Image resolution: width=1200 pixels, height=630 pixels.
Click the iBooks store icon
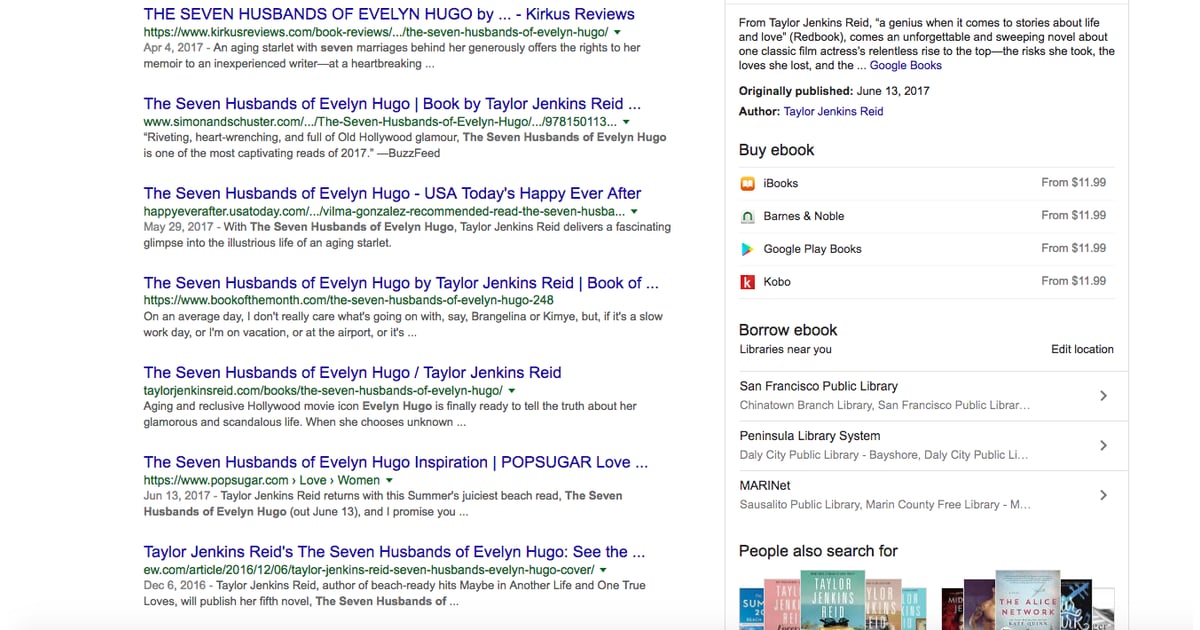click(x=747, y=183)
